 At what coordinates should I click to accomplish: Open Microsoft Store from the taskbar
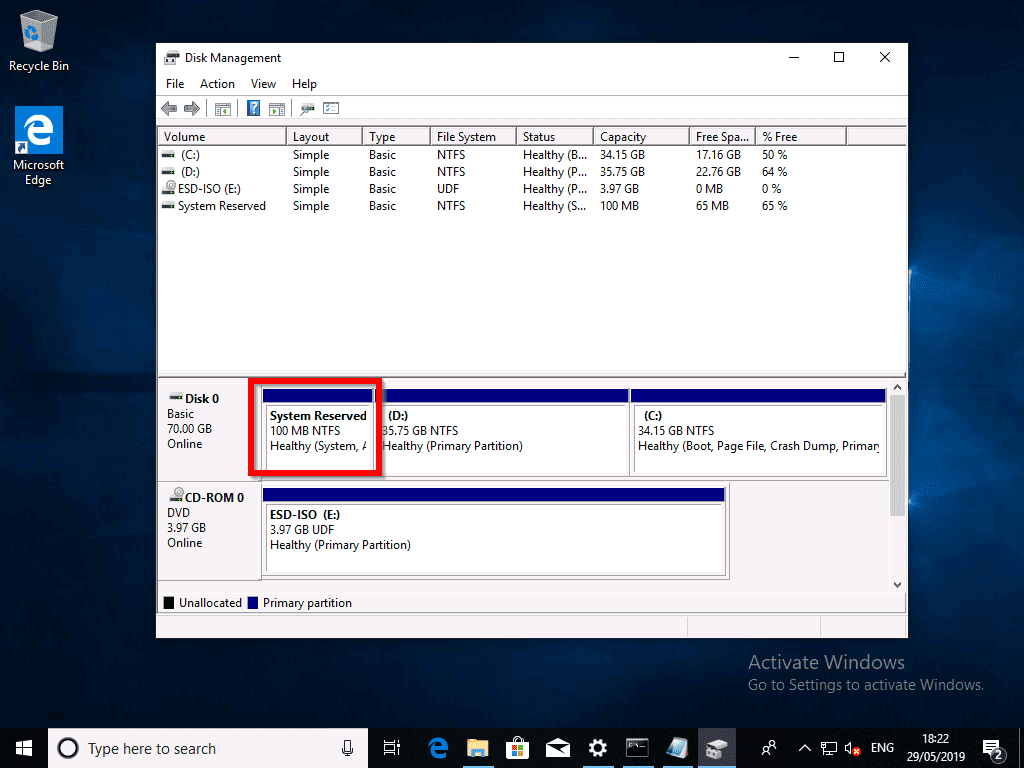coord(517,748)
